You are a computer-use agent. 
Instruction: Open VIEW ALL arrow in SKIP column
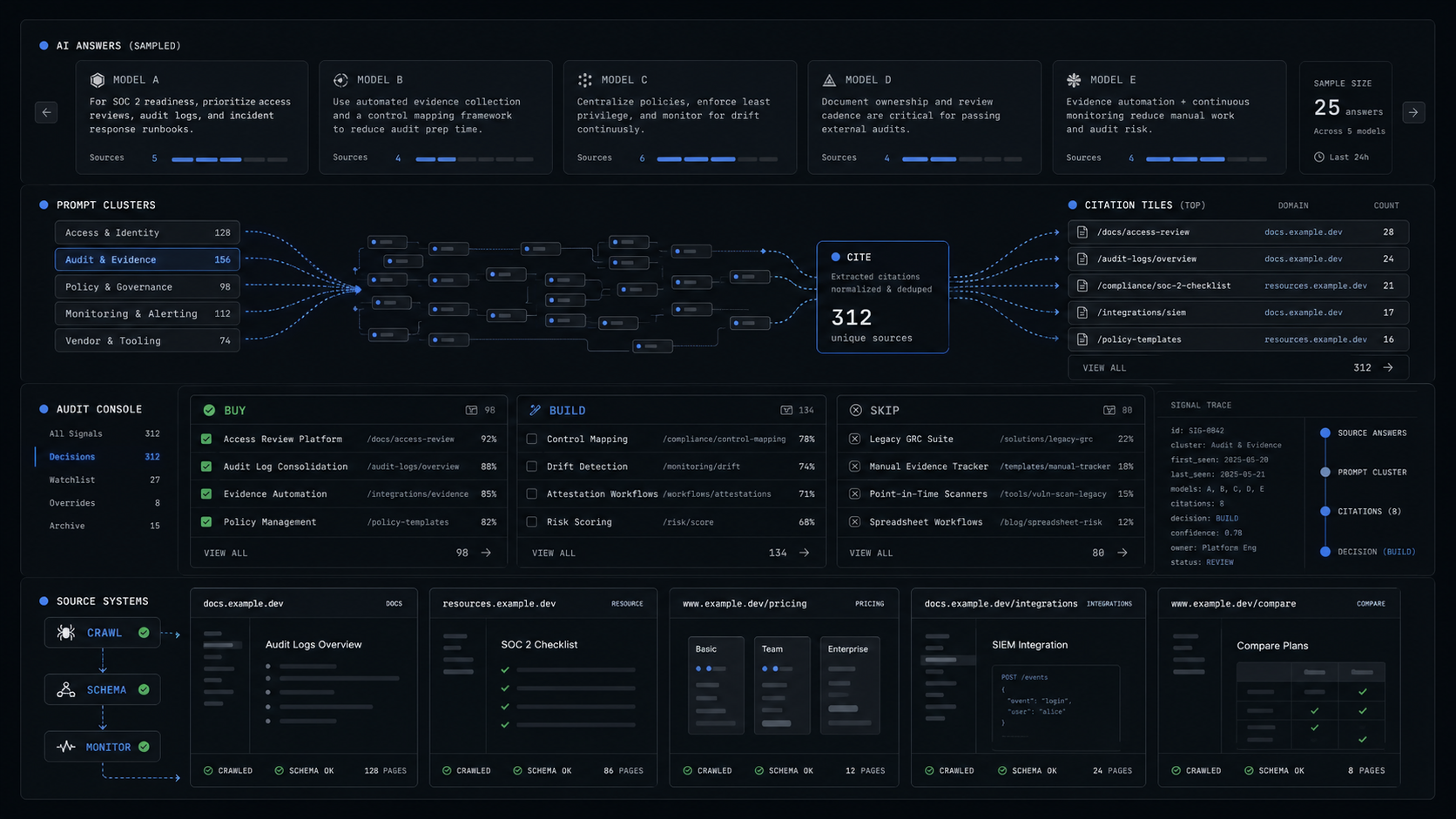1122,553
